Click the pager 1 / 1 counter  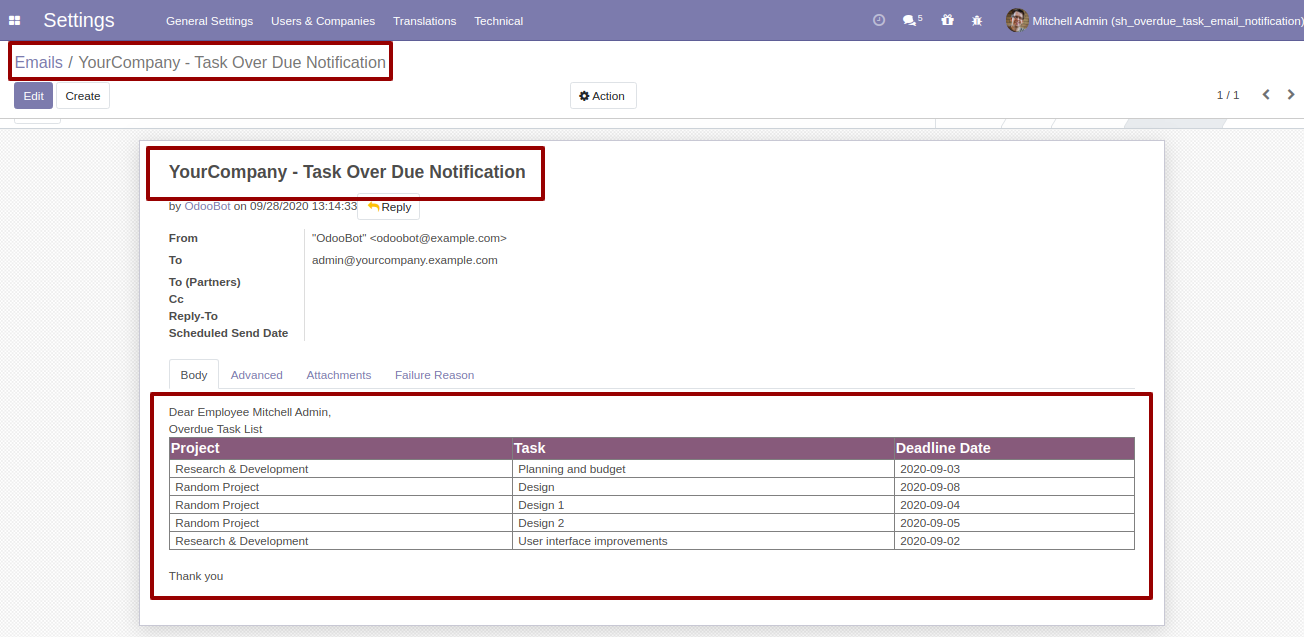pos(1228,95)
